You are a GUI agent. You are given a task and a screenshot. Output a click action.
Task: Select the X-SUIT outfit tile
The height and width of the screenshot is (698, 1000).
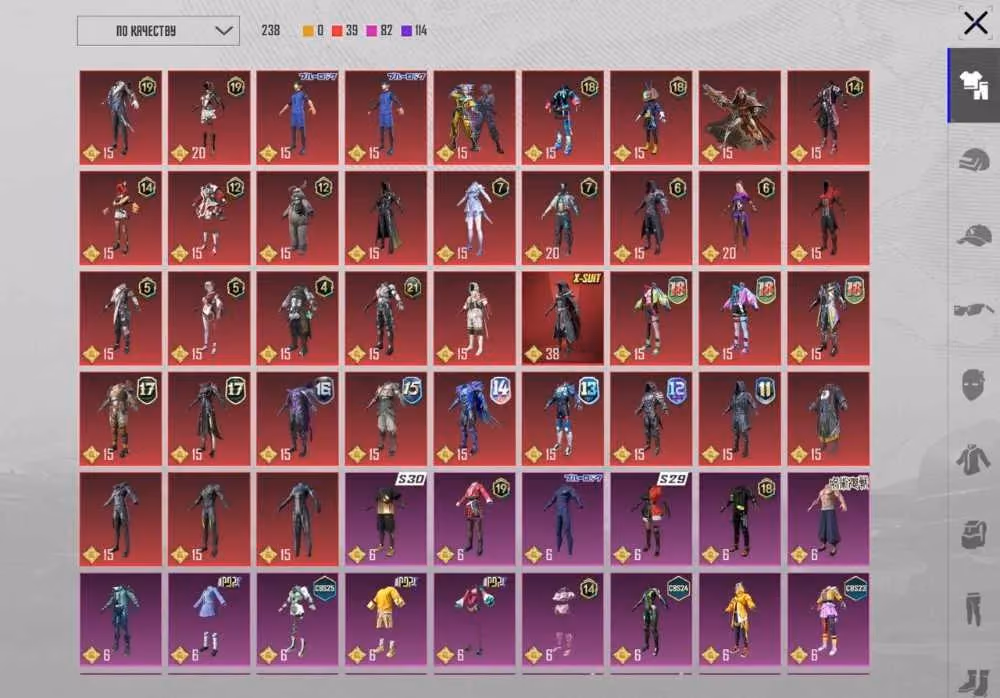(562, 318)
